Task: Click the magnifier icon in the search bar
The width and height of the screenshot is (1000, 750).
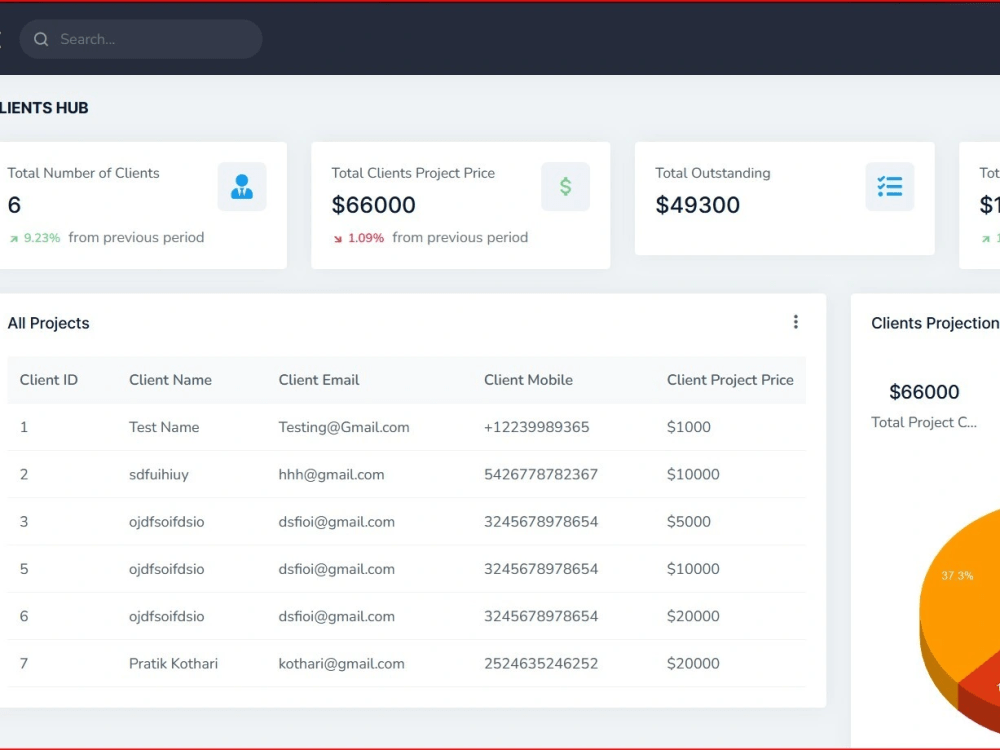Action: tap(40, 39)
